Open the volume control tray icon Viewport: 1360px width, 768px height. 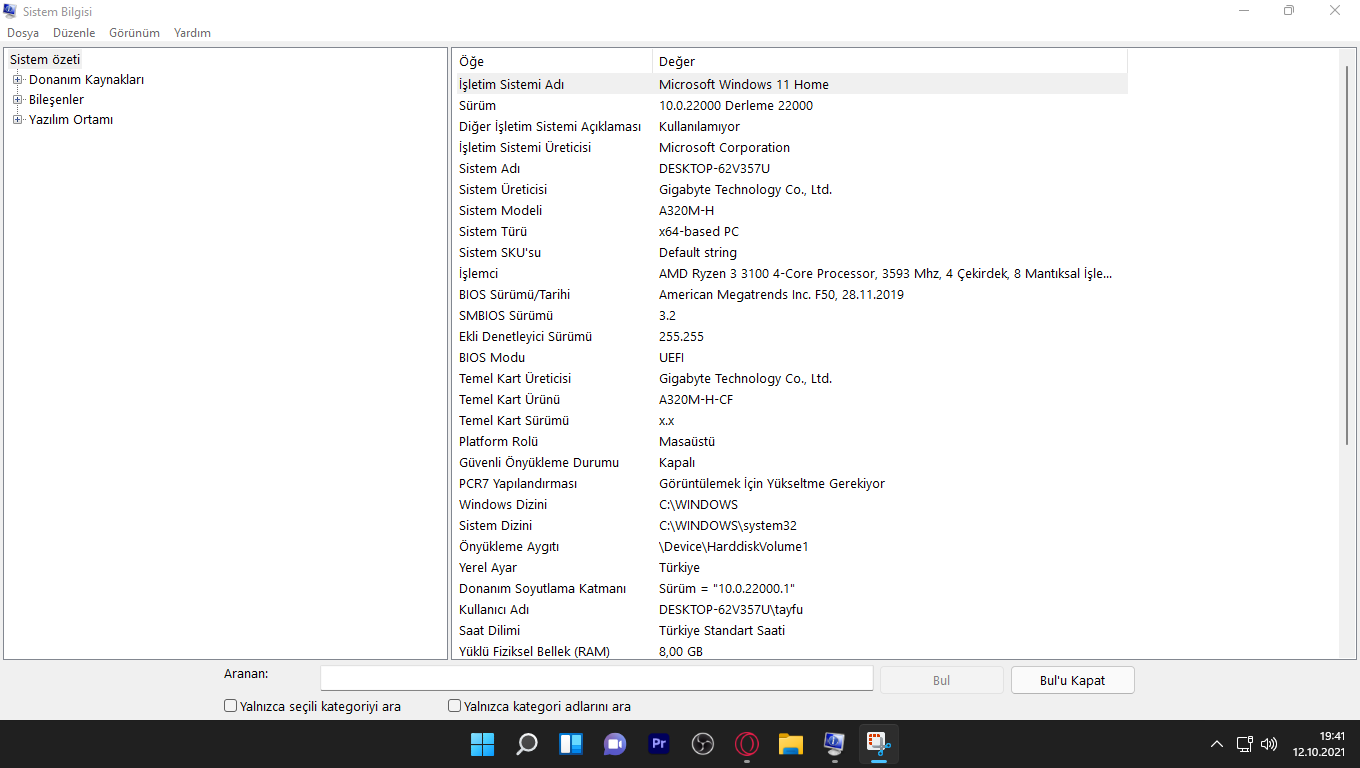[1269, 744]
